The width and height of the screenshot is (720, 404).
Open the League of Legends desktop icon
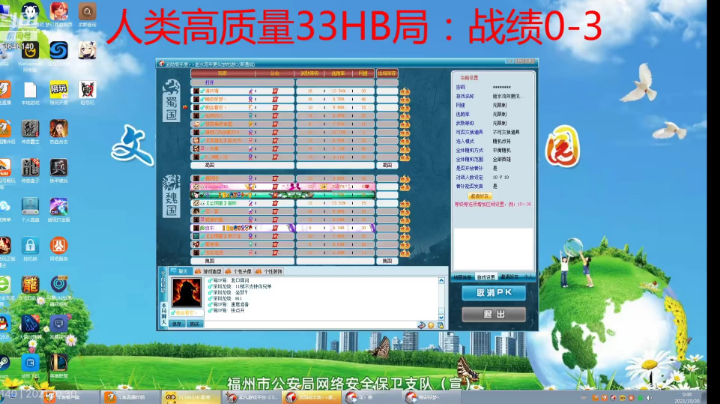(x=59, y=363)
